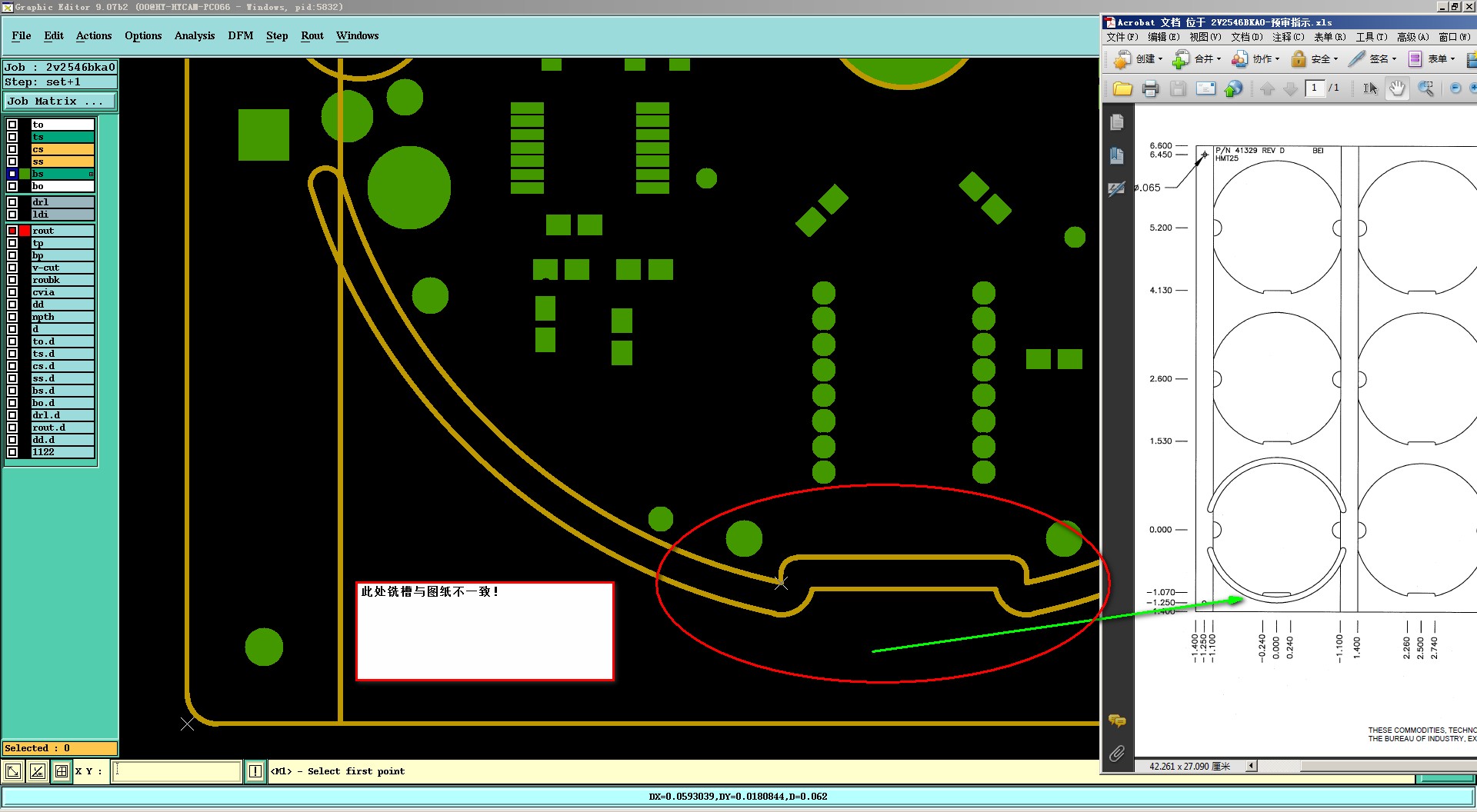Open Acrobat 视图(V) menu
The height and width of the screenshot is (812, 1477).
click(1205, 37)
